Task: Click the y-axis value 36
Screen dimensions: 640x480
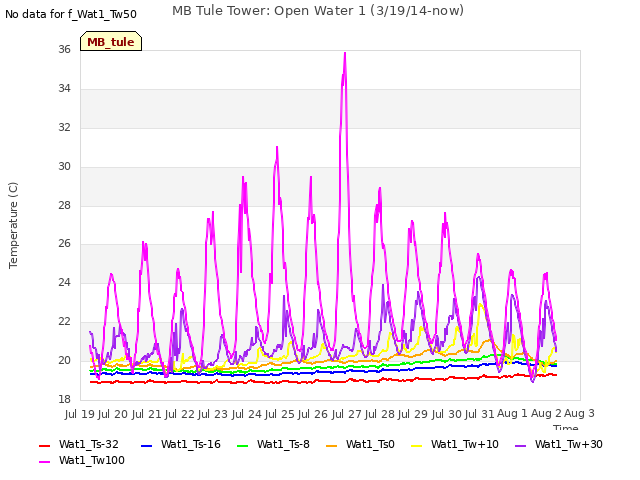Action: (64, 49)
